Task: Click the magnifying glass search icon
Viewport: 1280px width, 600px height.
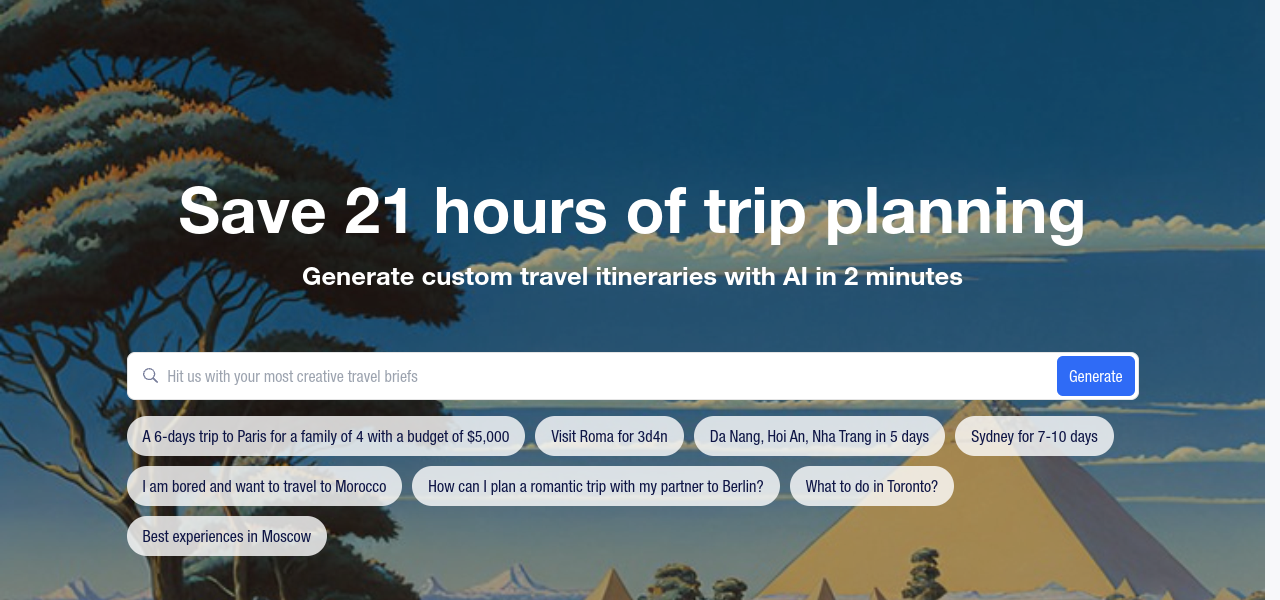Action: point(151,376)
